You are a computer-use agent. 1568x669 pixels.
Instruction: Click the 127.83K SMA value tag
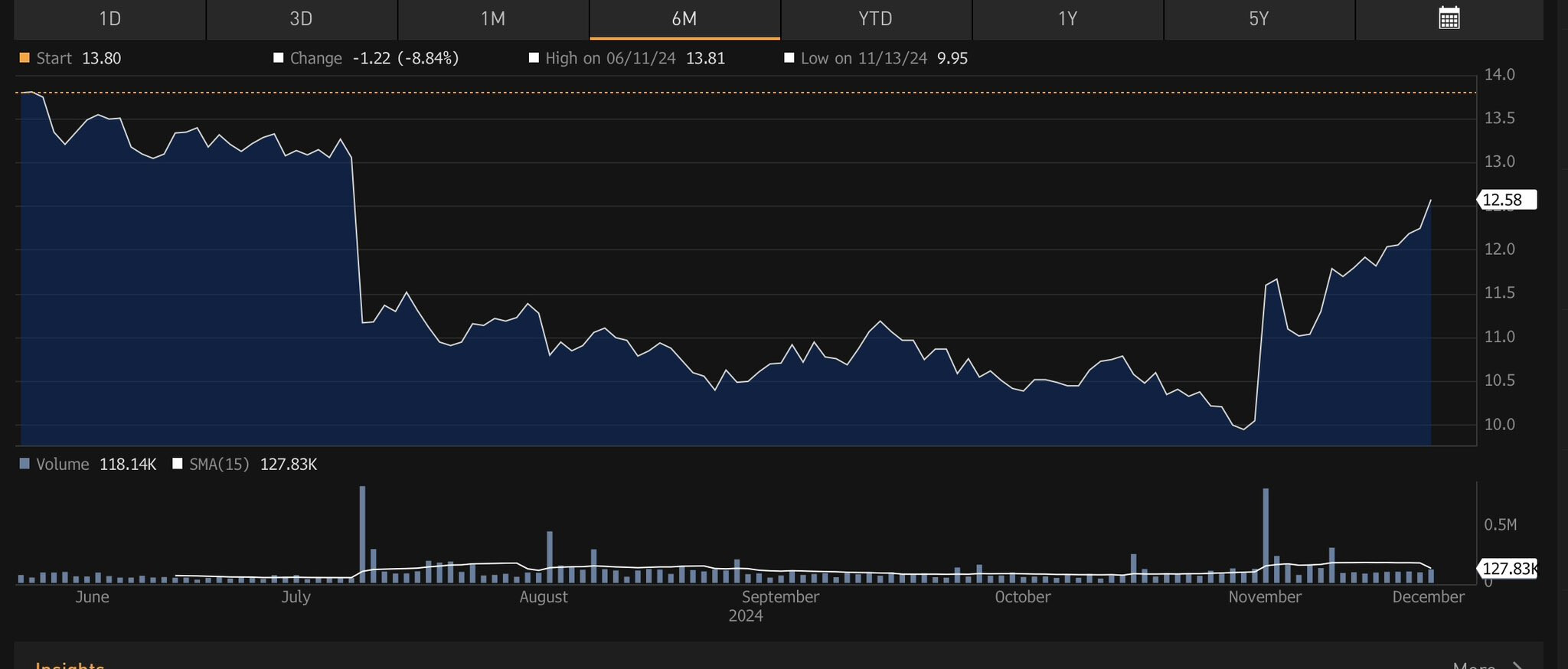tap(1507, 568)
